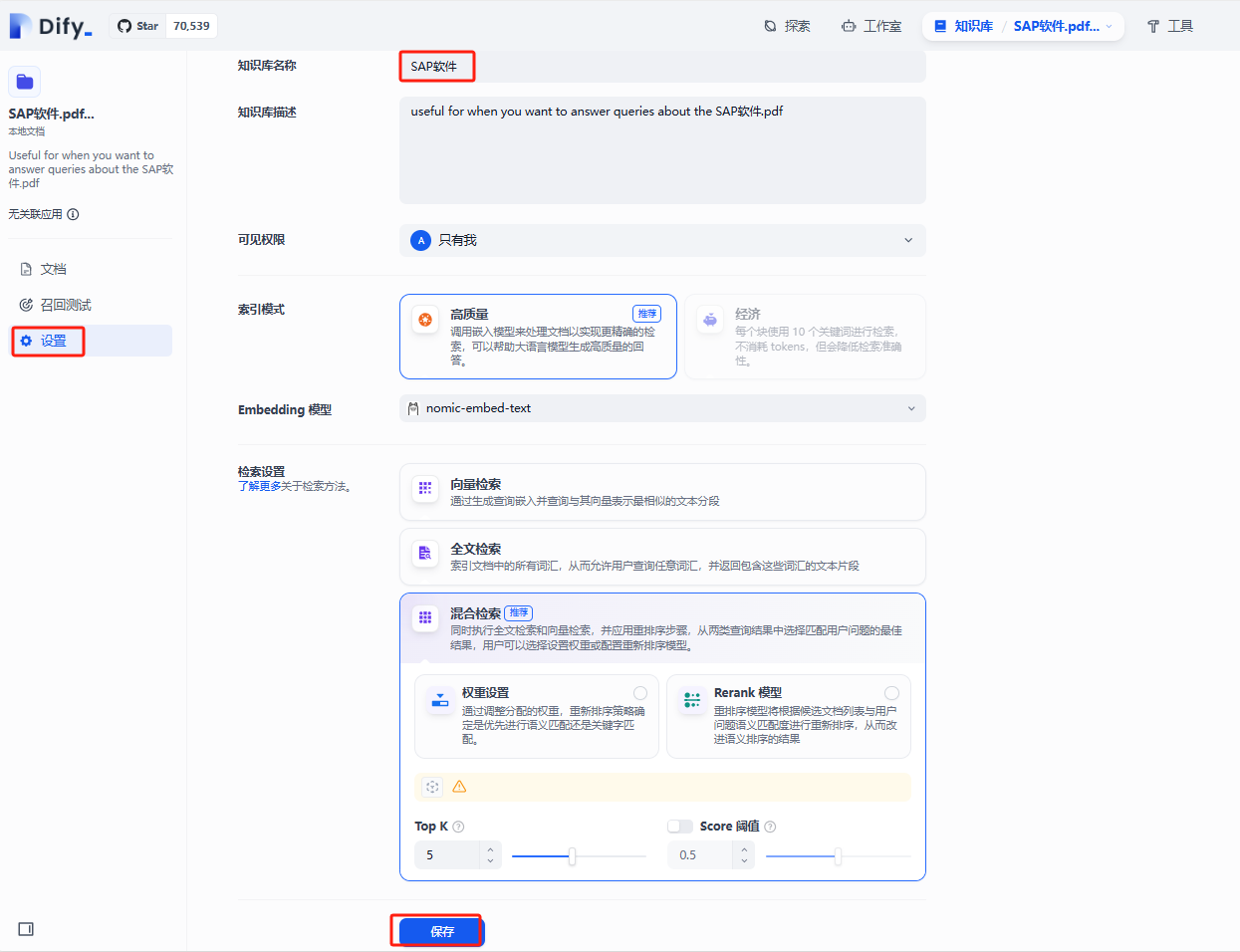The height and width of the screenshot is (952, 1240).
Task: Click the 保存 button
Action: point(442,932)
